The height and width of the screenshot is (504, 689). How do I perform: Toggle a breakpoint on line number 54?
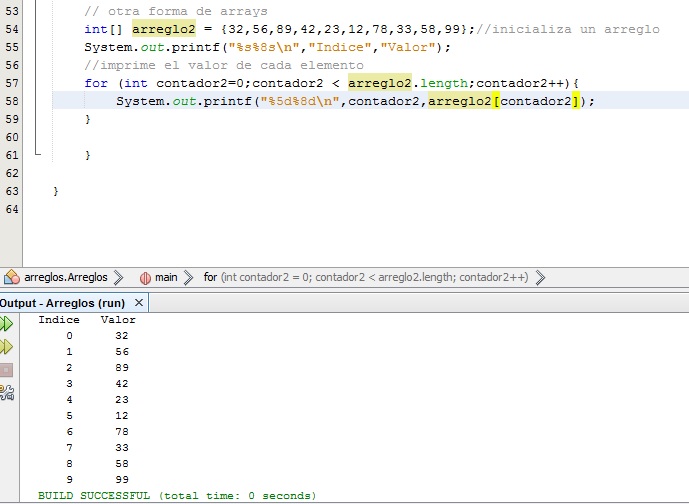point(12,29)
